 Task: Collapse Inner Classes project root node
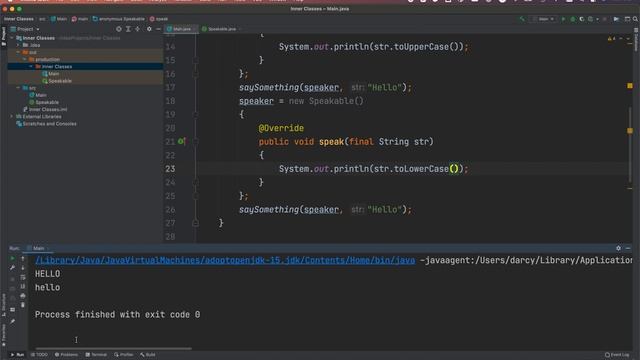click(12, 38)
